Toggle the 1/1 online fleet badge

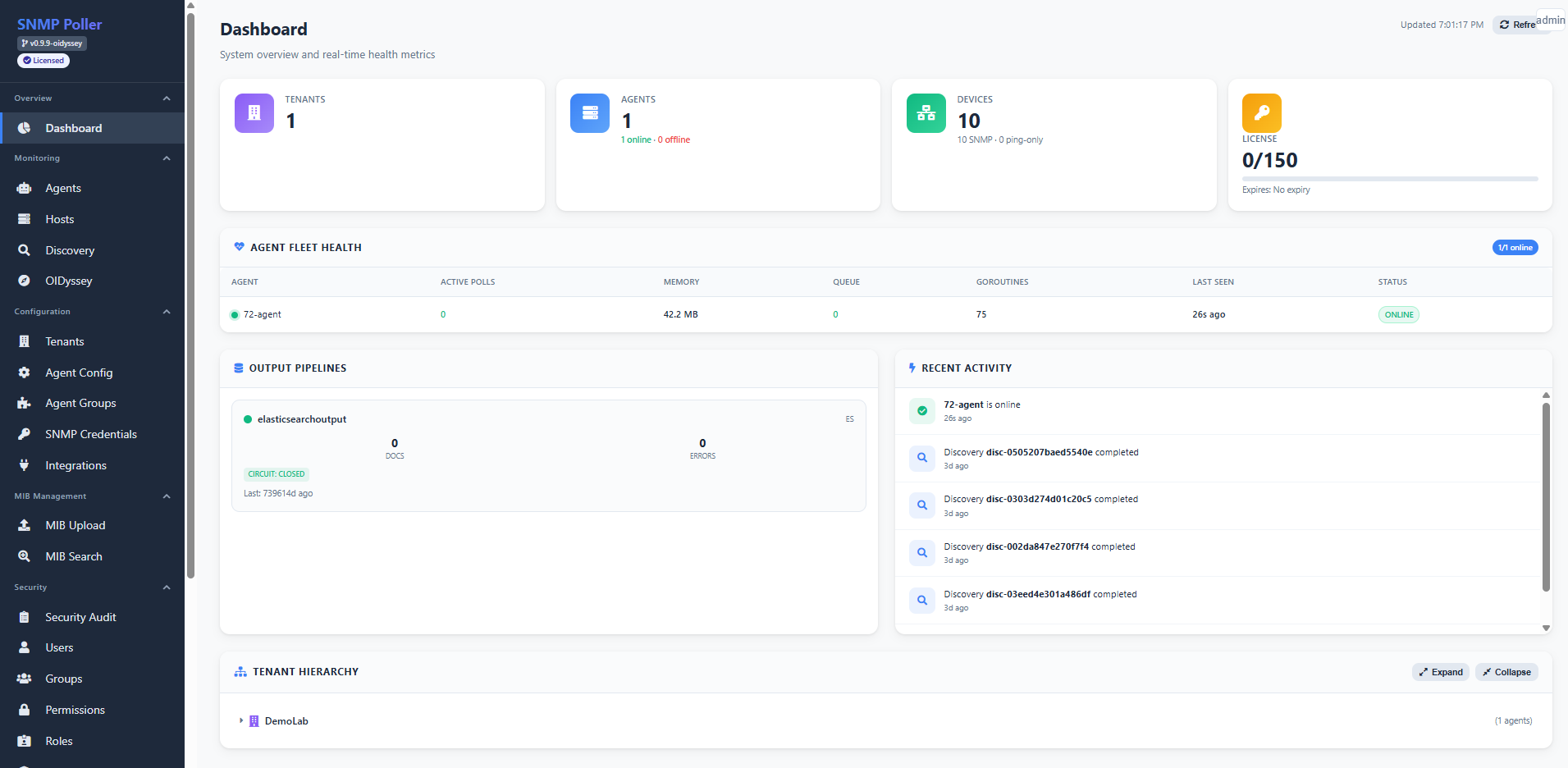[x=1515, y=247]
